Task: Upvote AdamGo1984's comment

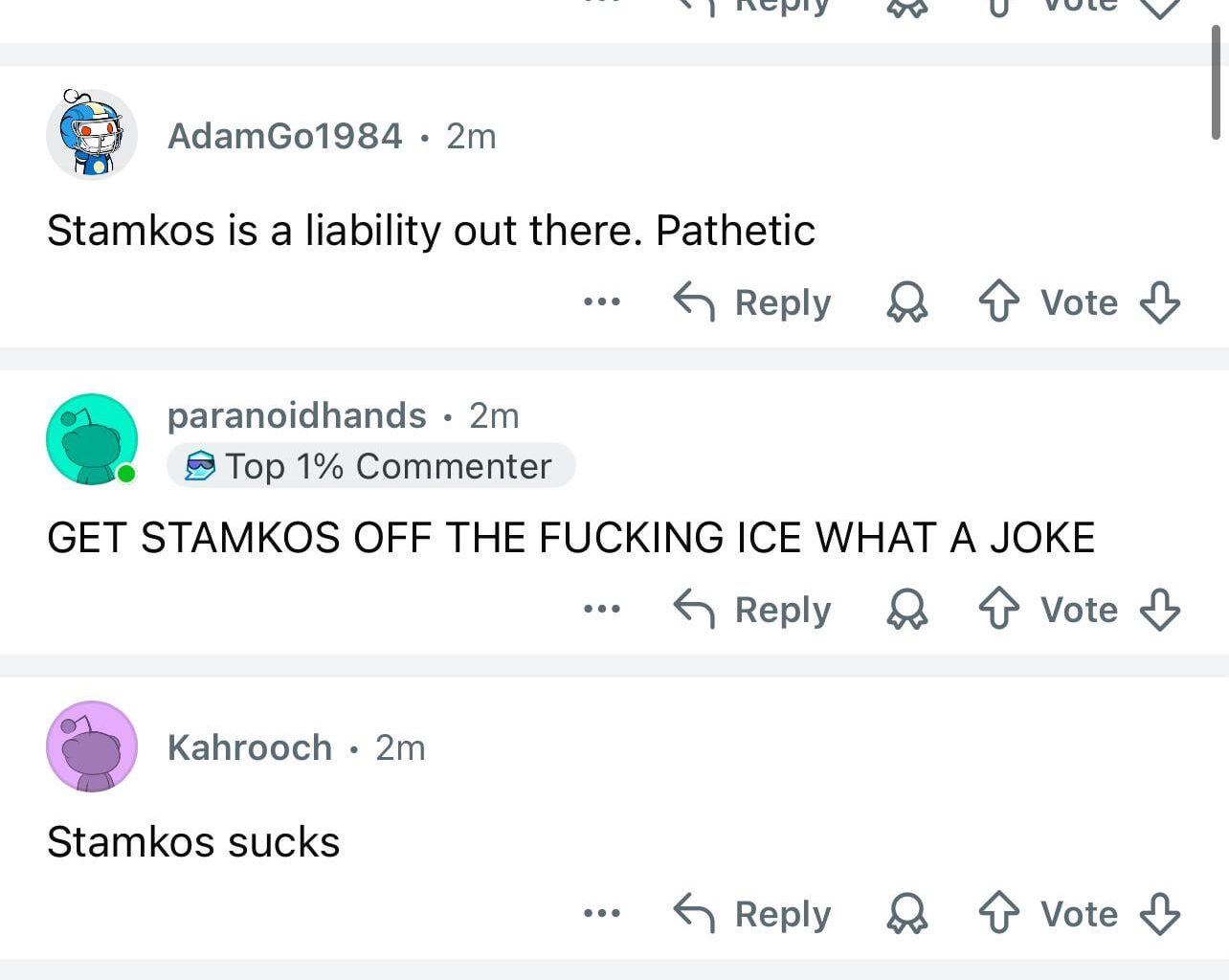Action: pyautogui.click(x=998, y=302)
